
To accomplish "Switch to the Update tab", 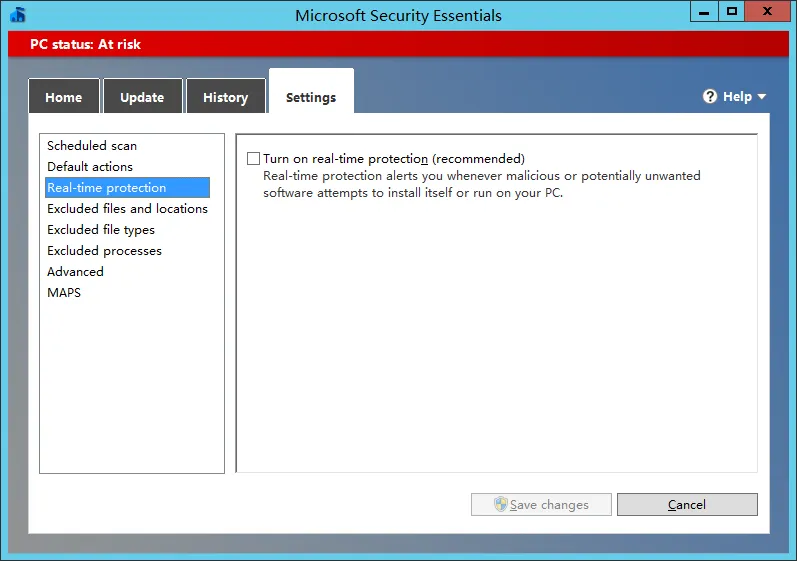I will click(x=142, y=96).
